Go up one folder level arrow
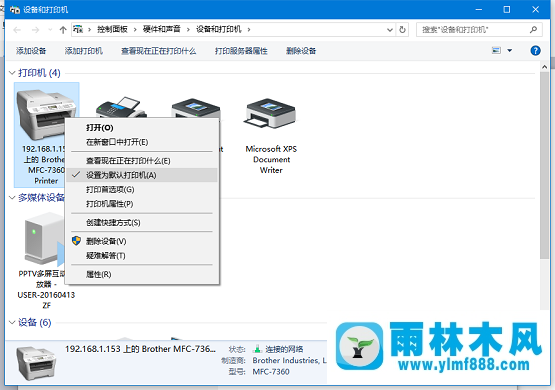 click(x=63, y=30)
